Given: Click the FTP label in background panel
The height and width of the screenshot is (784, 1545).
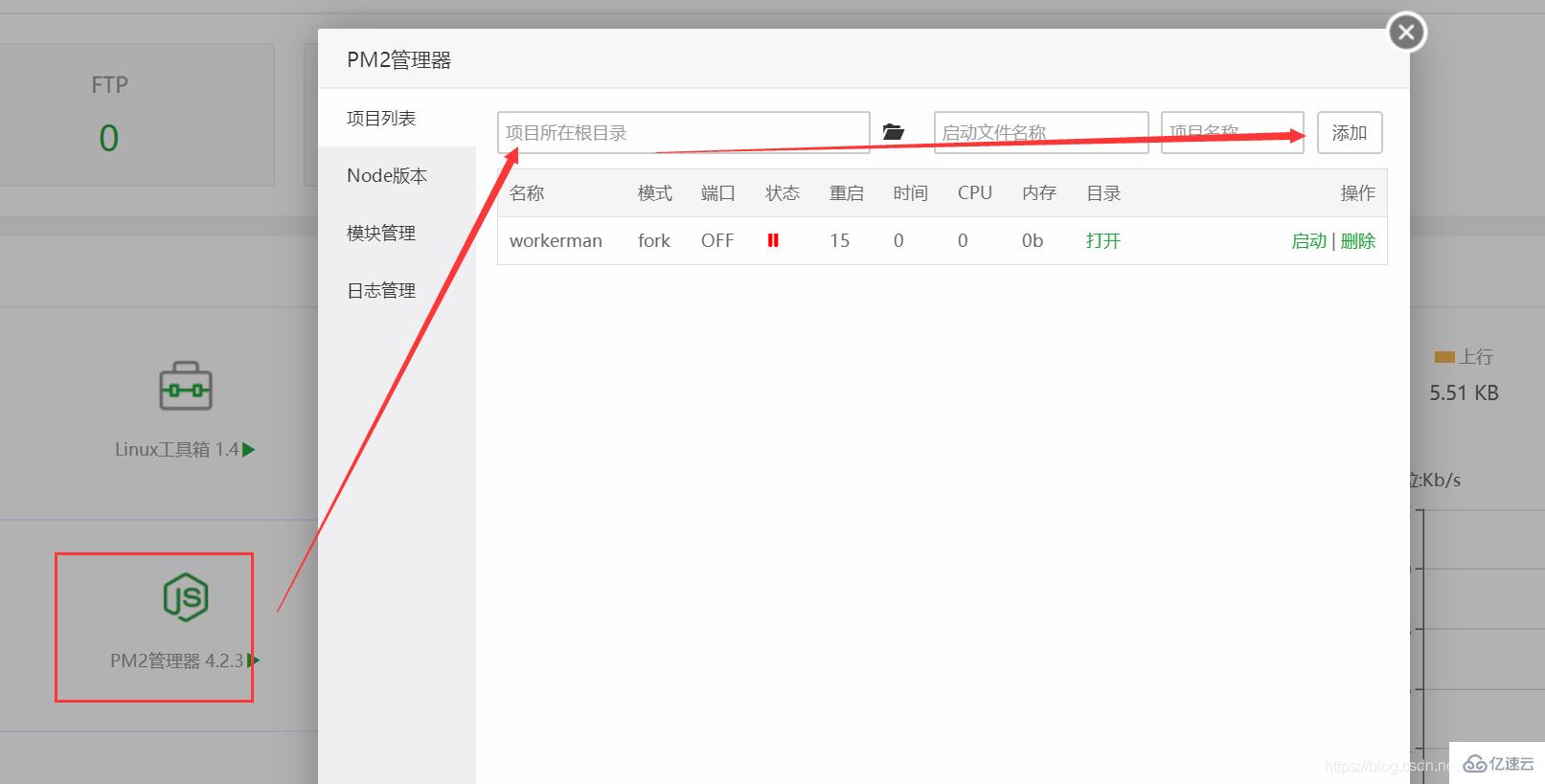Looking at the screenshot, I should [109, 85].
